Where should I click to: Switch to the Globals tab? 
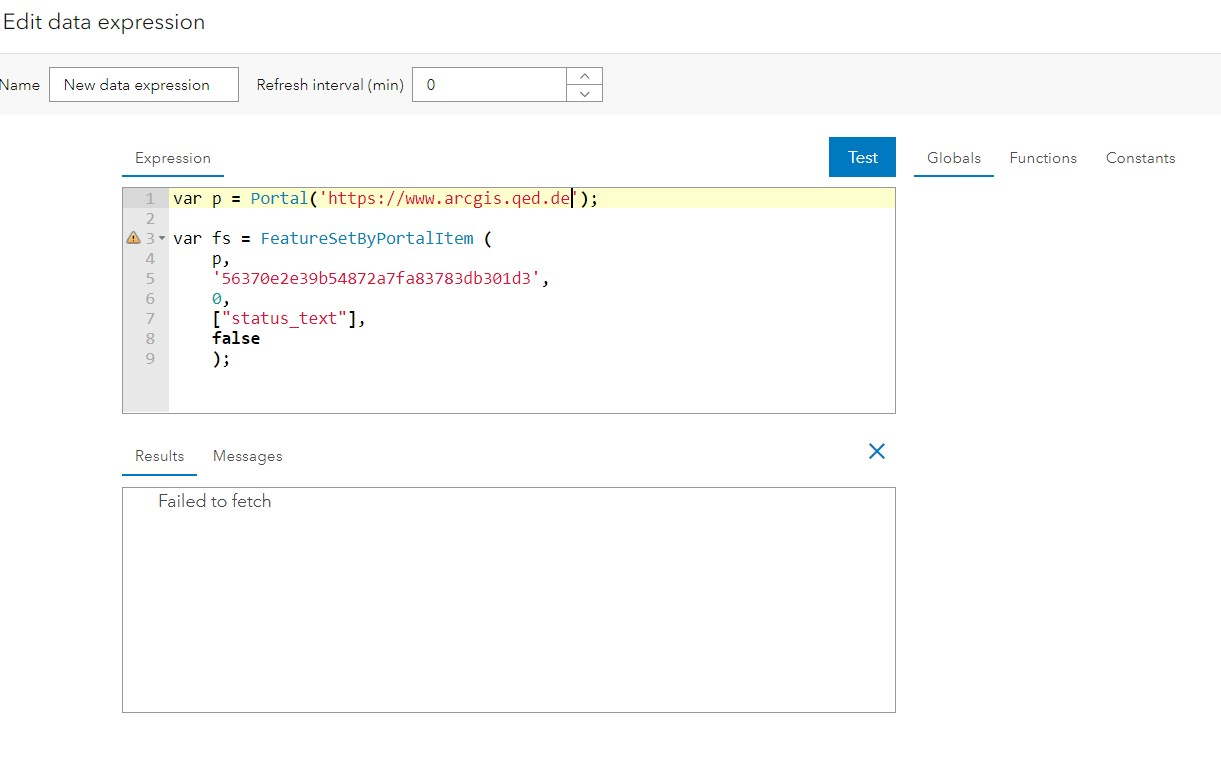(x=954, y=158)
